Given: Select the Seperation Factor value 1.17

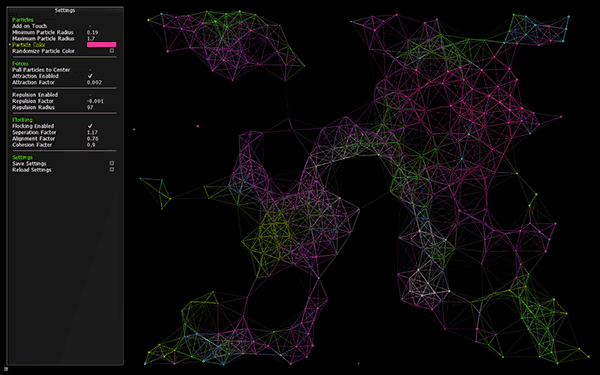Looking at the screenshot, I should [92, 132].
